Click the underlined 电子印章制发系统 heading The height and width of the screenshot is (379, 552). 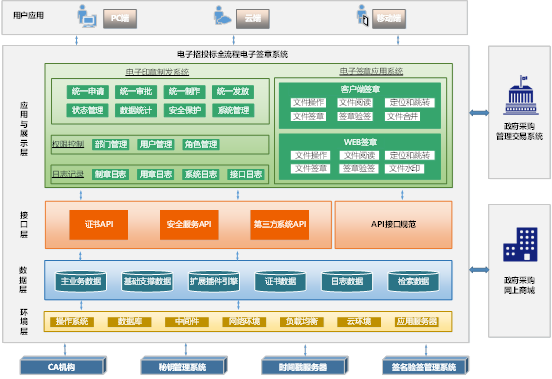tap(157, 72)
